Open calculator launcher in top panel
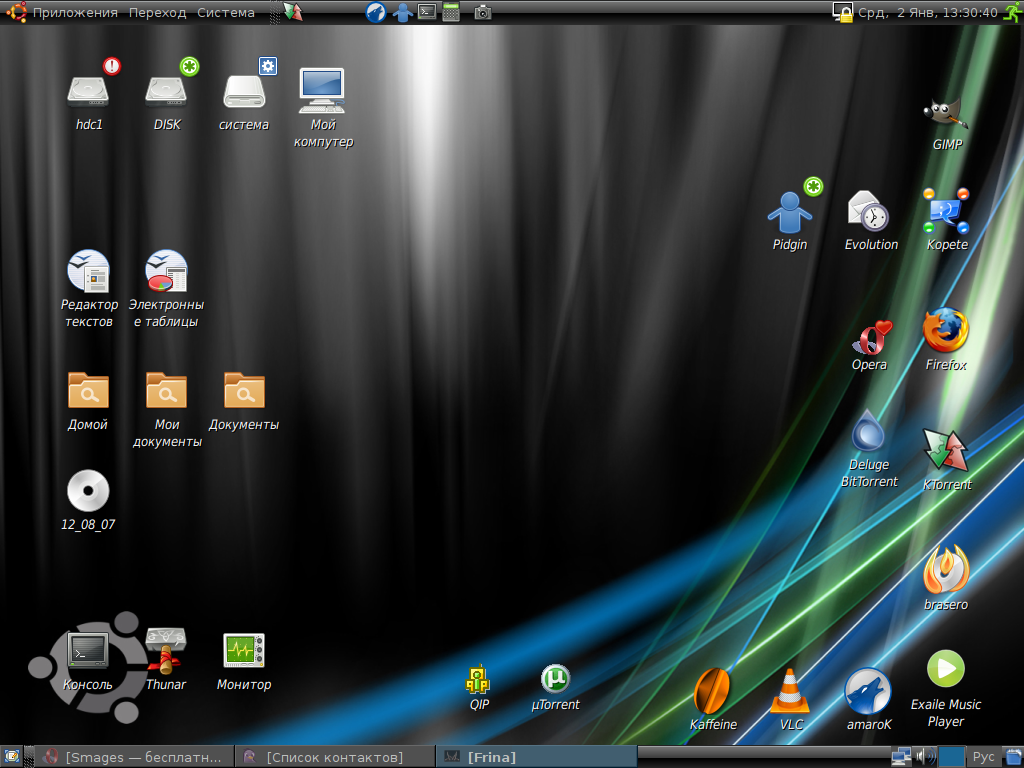Image resolution: width=1024 pixels, height=768 pixels. click(451, 12)
